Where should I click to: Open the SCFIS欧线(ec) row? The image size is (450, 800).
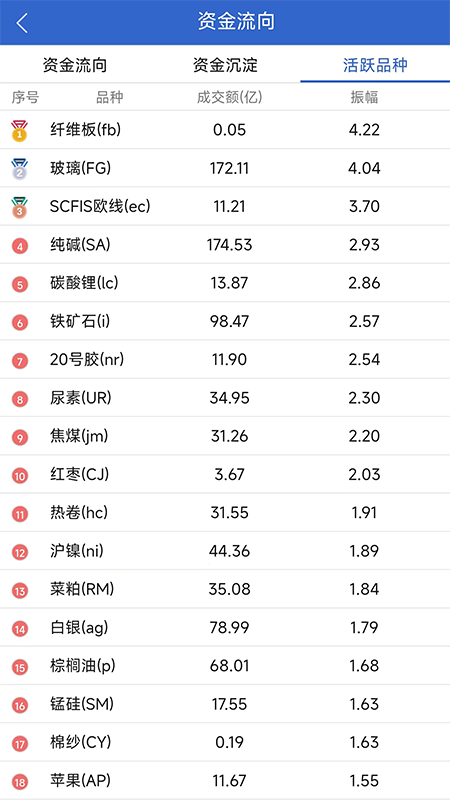pos(225,206)
